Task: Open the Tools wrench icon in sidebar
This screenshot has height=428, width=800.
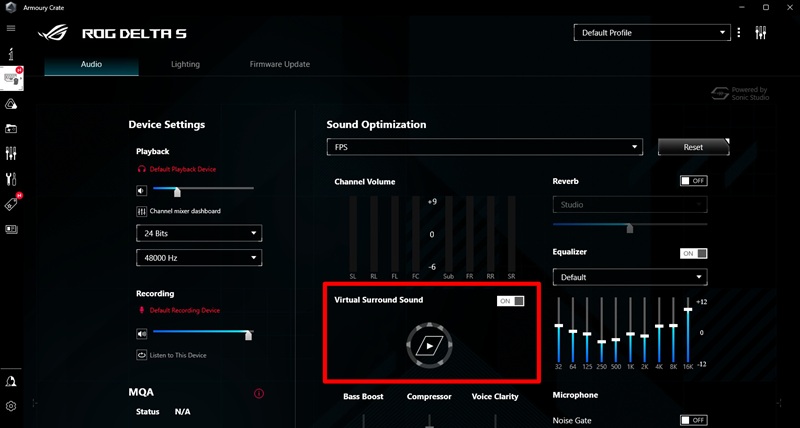Action: click(x=11, y=179)
